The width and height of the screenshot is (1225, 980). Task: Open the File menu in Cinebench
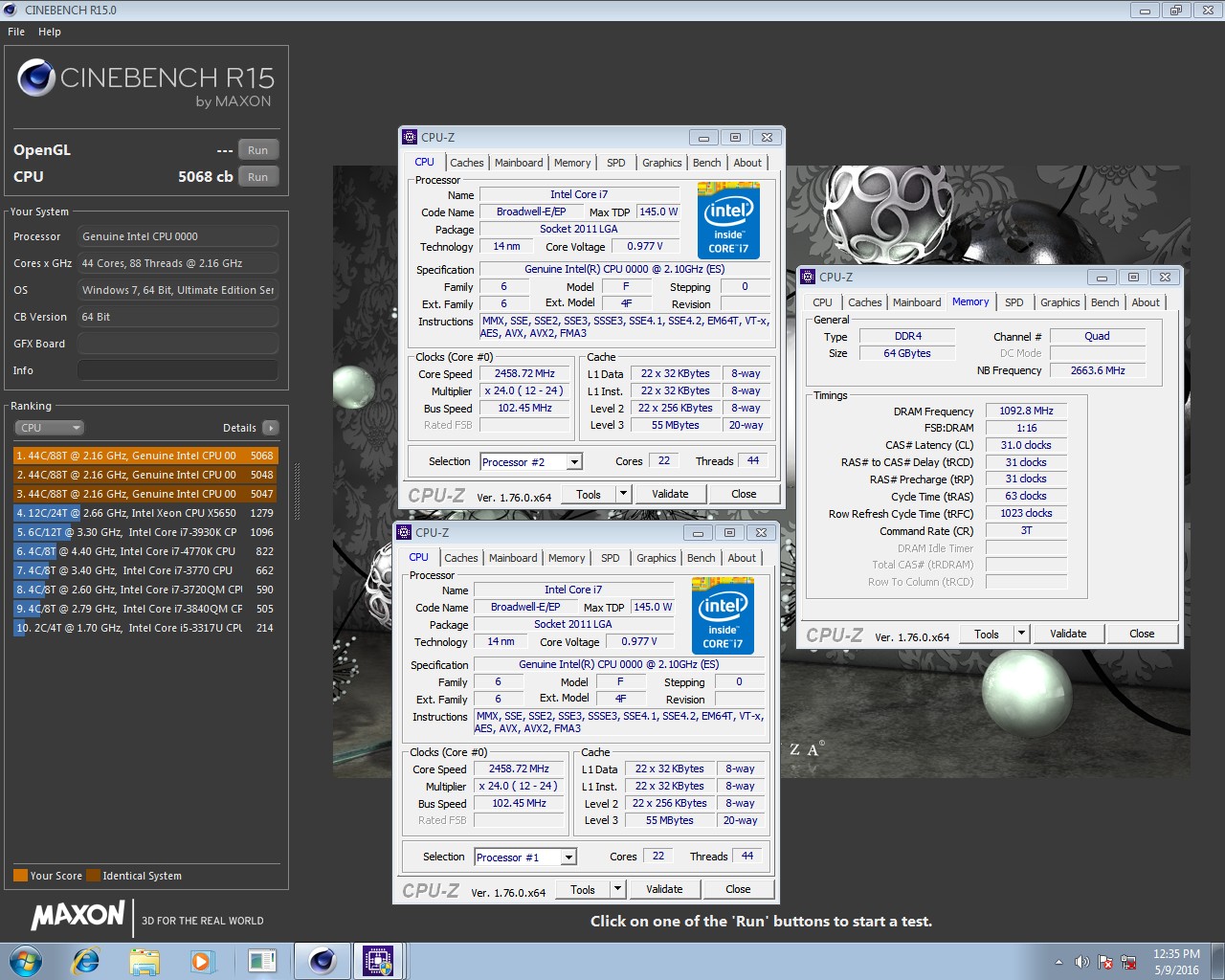pos(16,32)
